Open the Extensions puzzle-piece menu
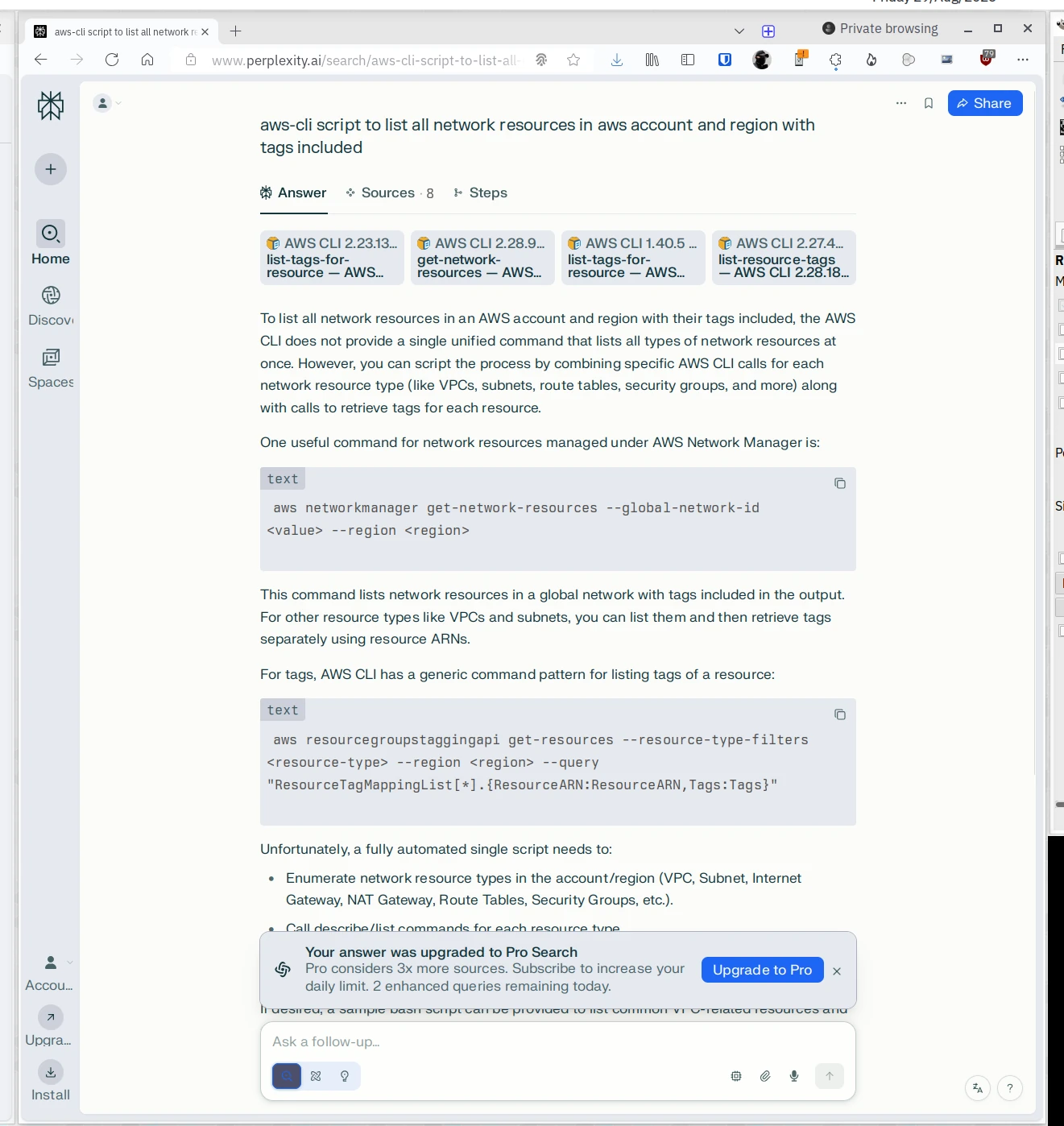 [835, 60]
